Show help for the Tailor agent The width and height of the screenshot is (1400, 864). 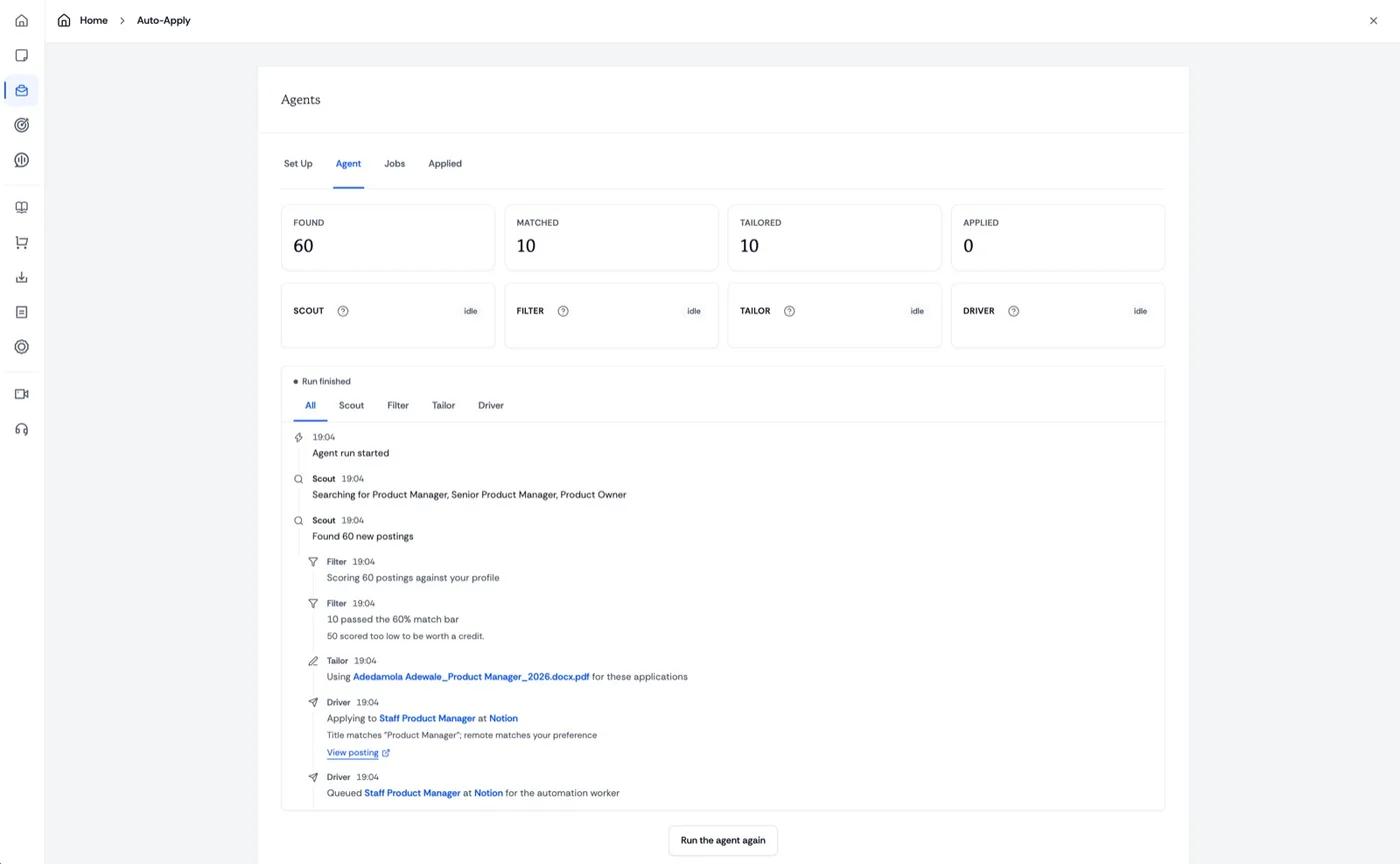coord(789,311)
